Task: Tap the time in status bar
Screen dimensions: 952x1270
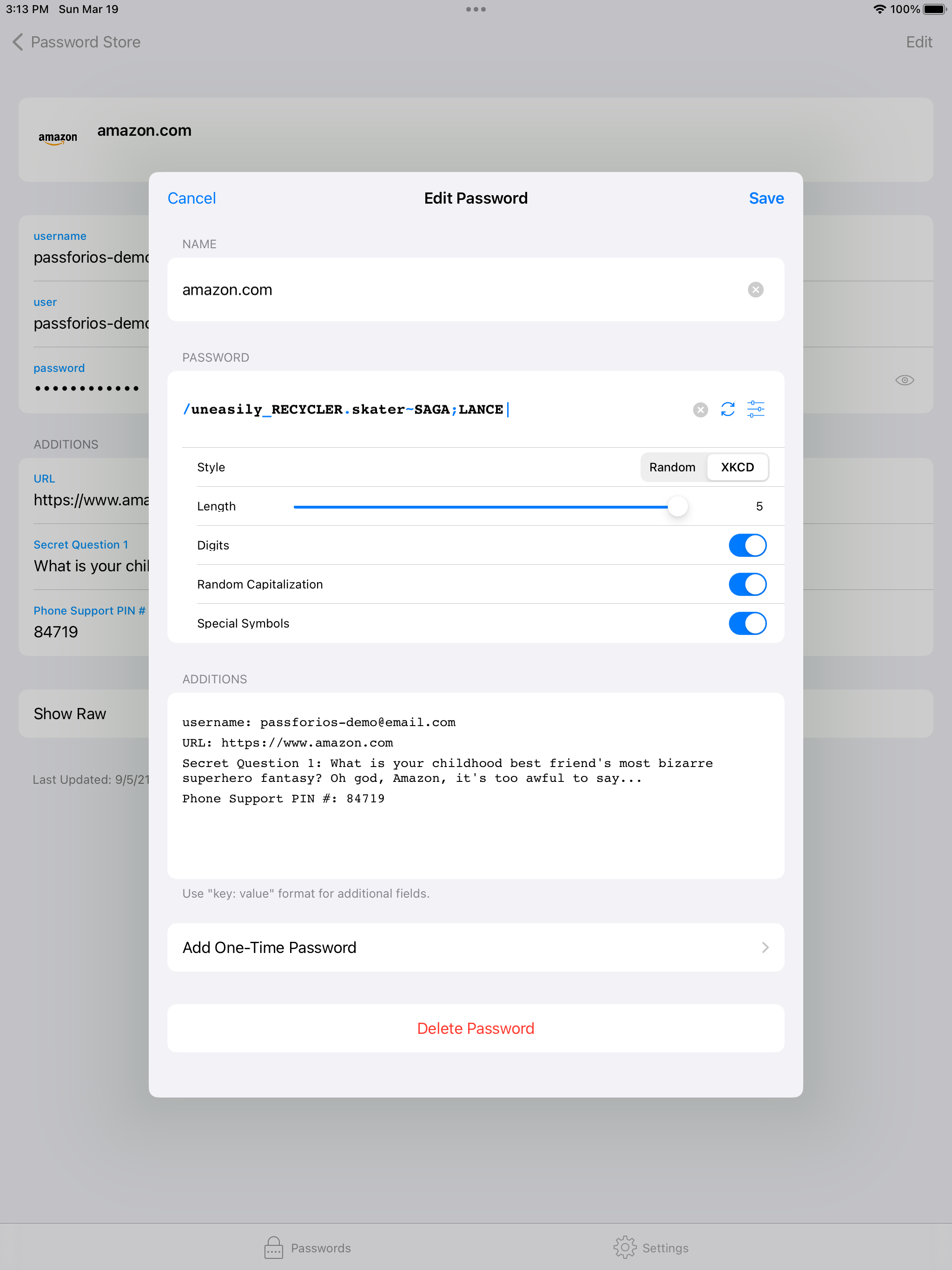Action: click(27, 9)
